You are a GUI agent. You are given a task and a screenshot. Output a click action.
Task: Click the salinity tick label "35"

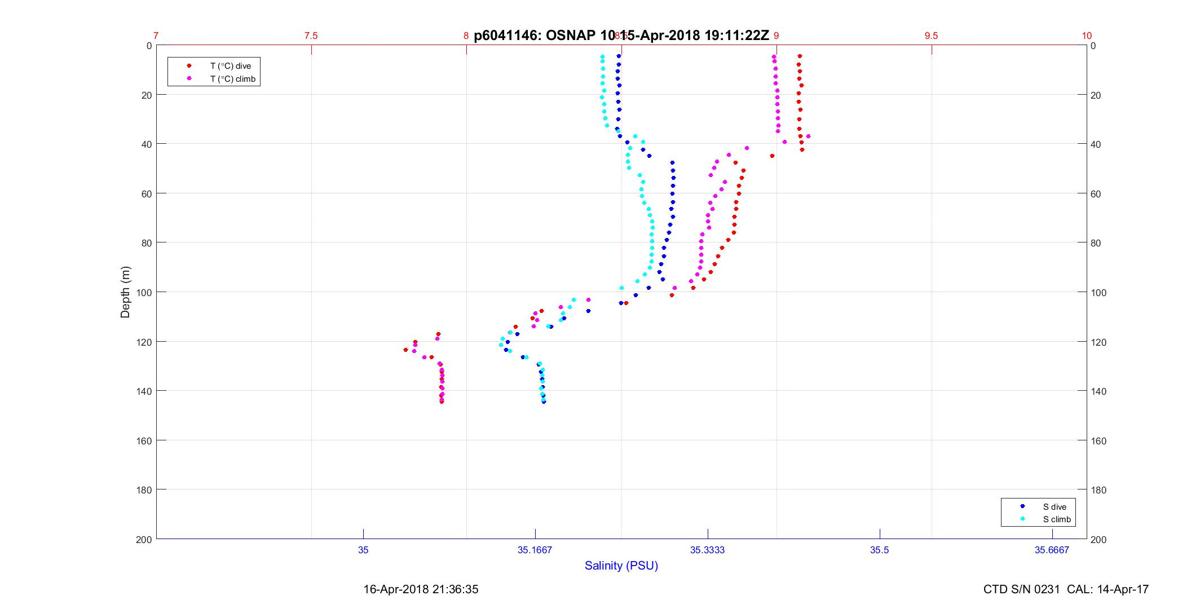tap(363, 550)
